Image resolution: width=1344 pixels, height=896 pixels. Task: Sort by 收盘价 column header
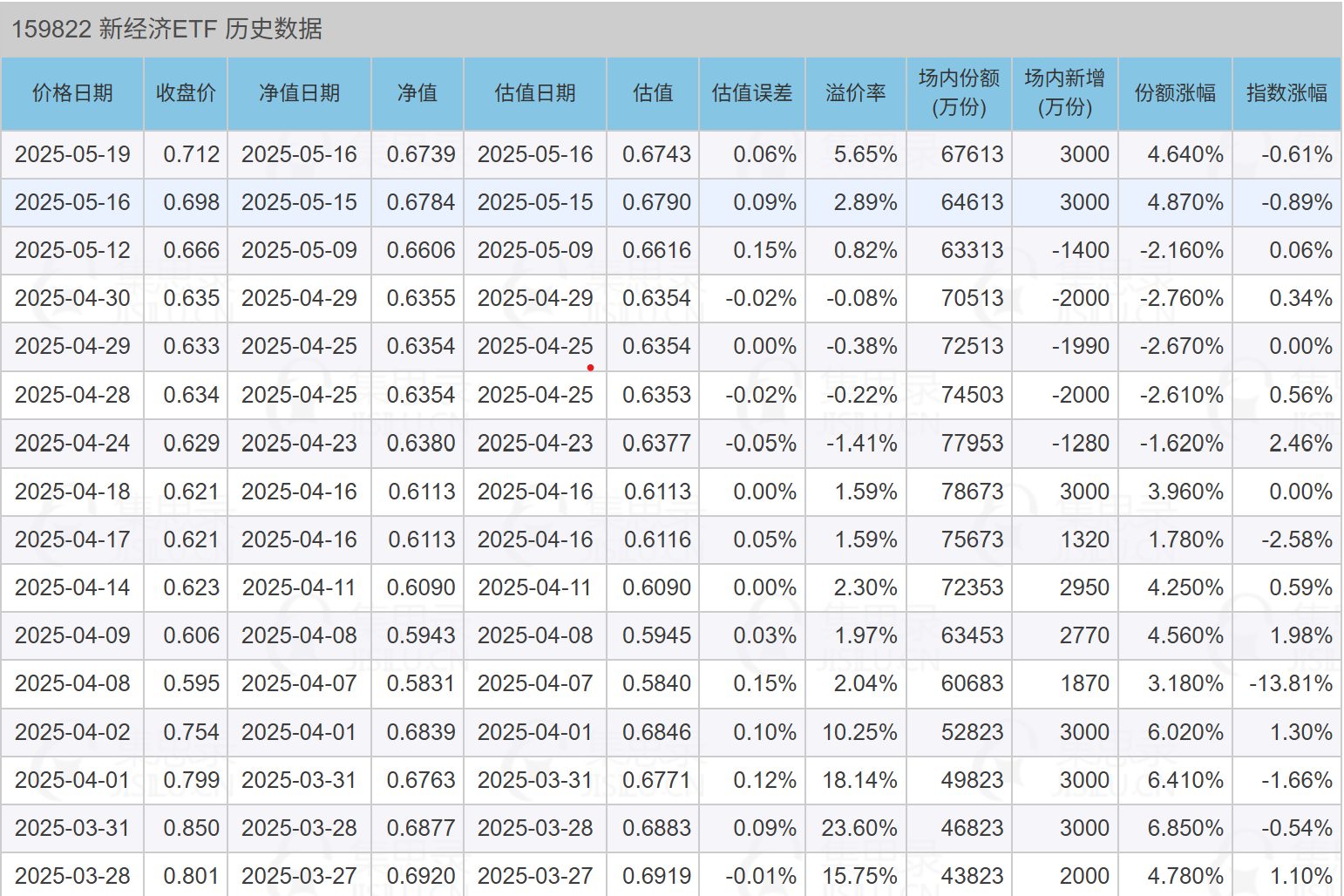tap(186, 93)
